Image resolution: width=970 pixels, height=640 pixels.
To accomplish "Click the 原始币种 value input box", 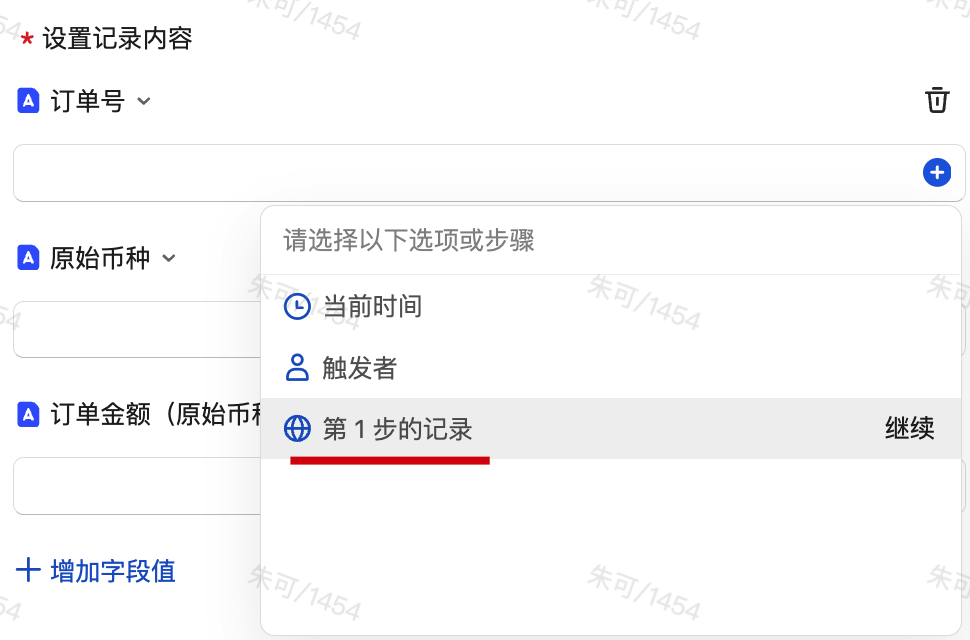I will pyautogui.click(x=135, y=329).
